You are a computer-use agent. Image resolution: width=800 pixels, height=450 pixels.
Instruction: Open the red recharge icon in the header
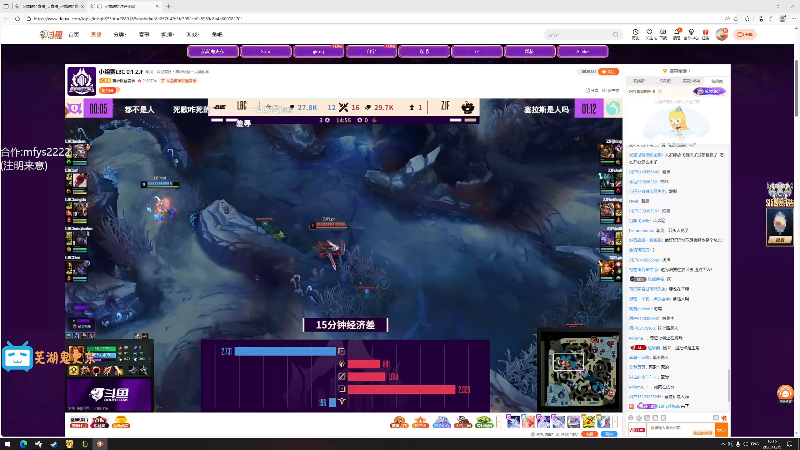(x=706, y=34)
